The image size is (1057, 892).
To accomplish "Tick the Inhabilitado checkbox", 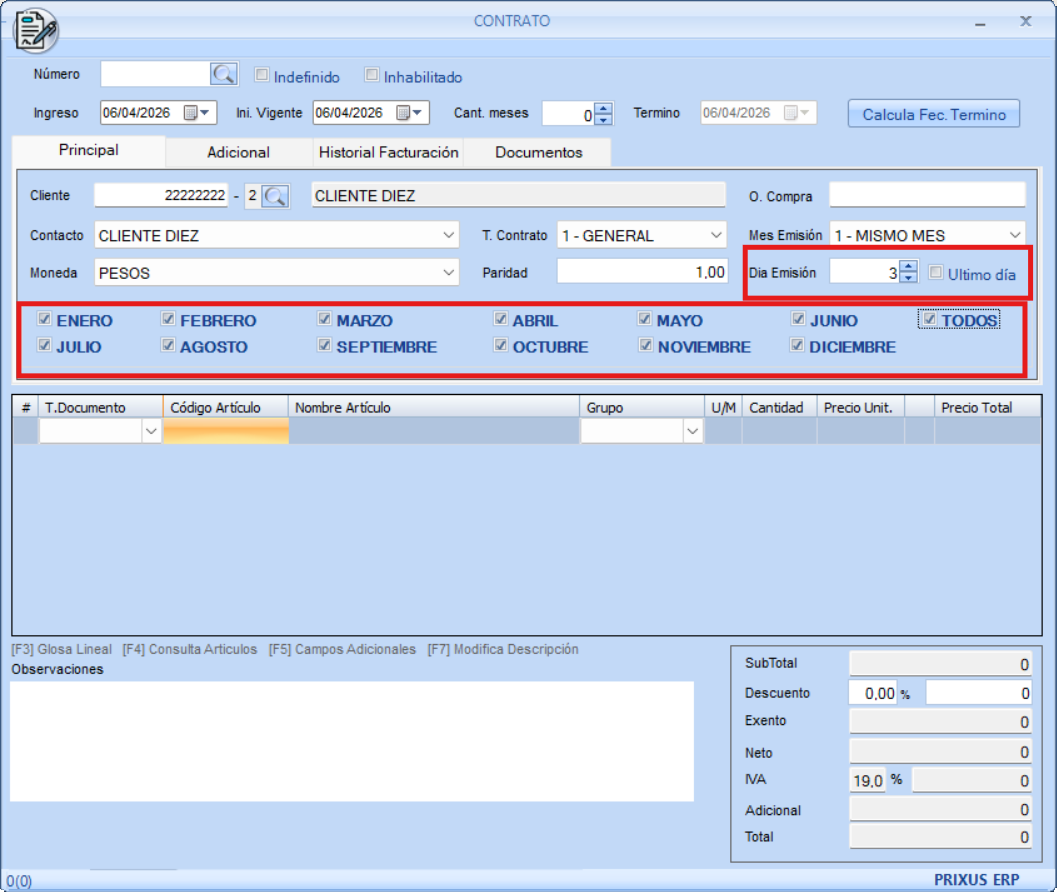I will pyautogui.click(x=372, y=75).
